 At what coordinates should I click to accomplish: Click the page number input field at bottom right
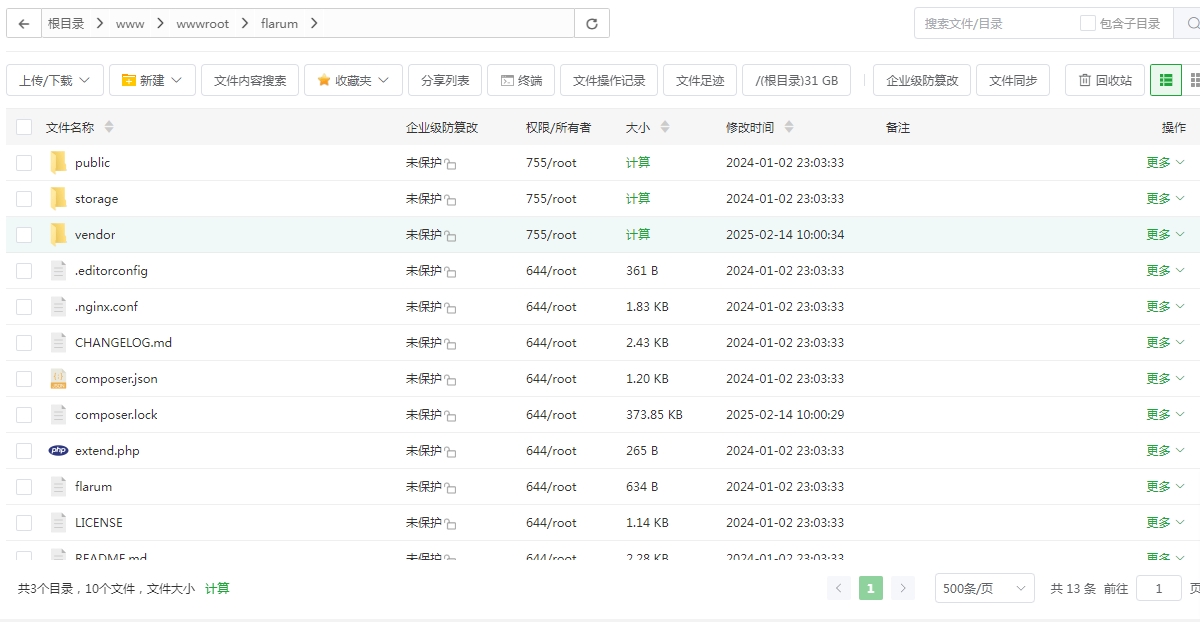tap(1158, 588)
